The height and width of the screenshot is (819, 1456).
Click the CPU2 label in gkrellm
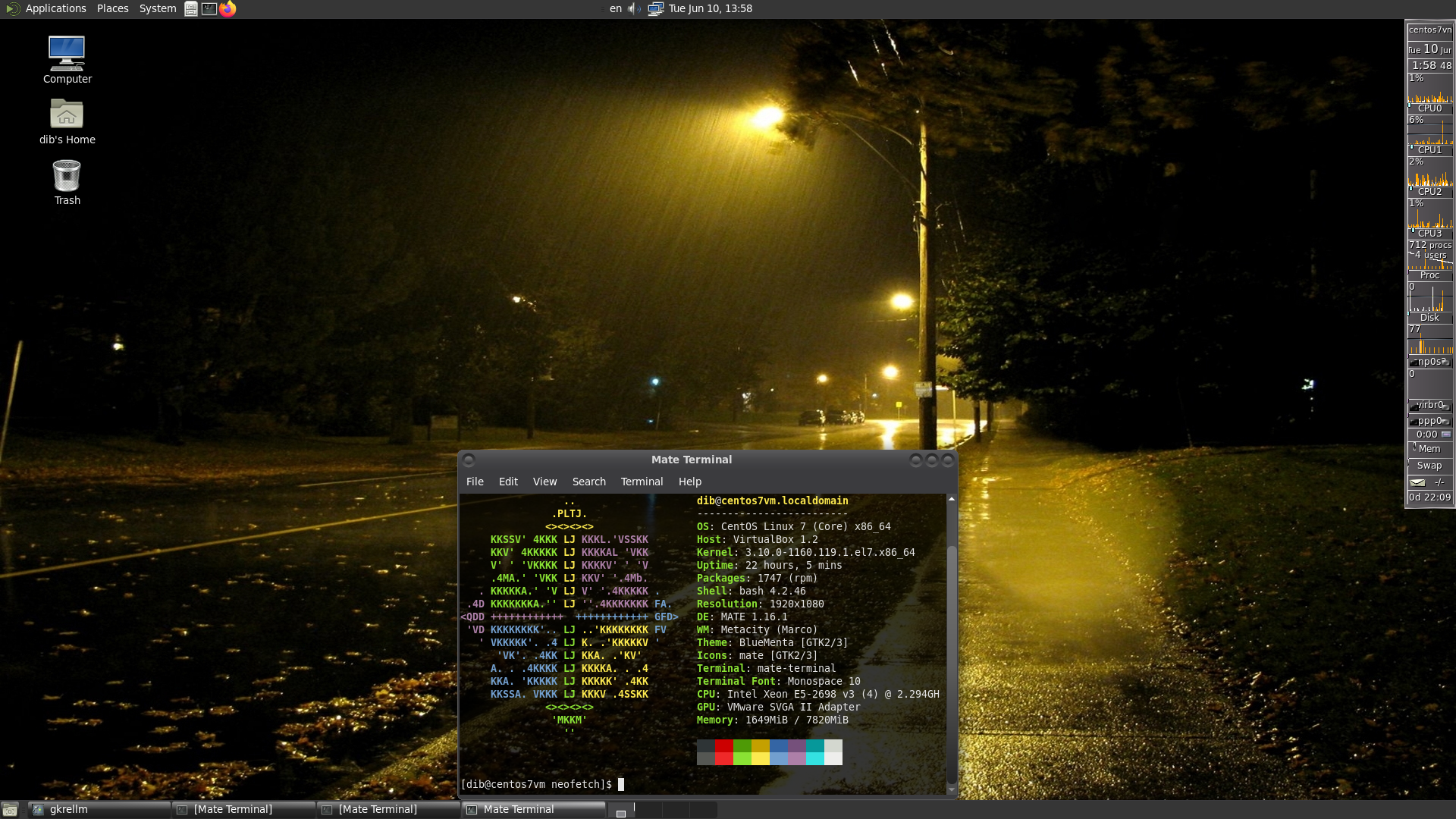click(1430, 192)
